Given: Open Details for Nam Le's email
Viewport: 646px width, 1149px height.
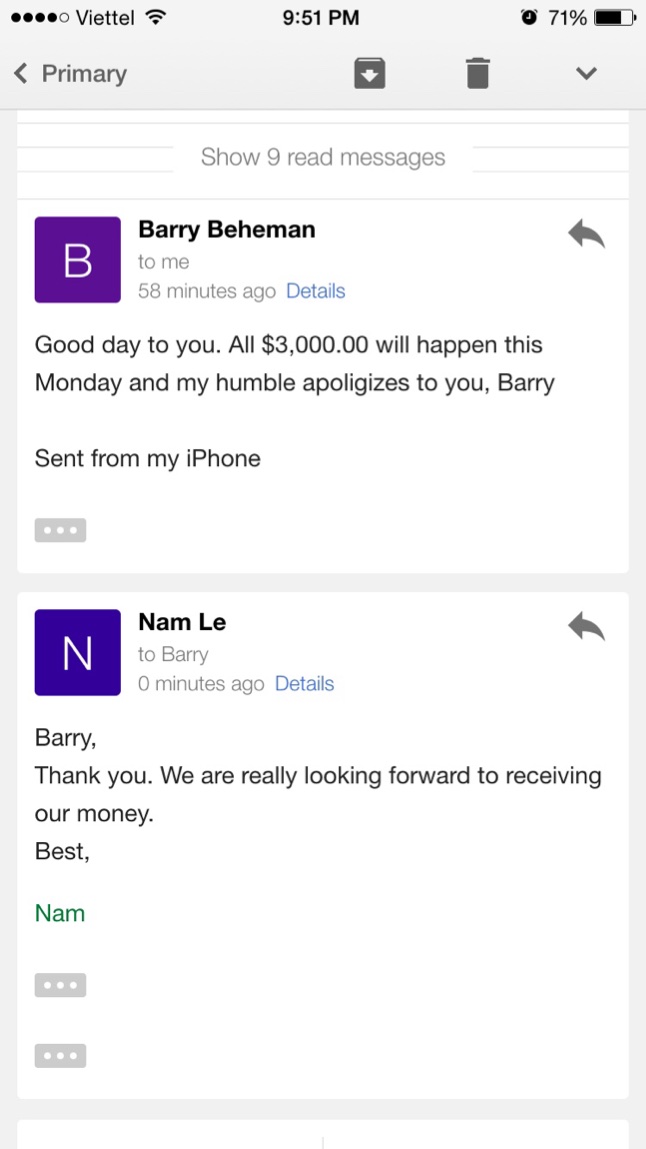Looking at the screenshot, I should (x=304, y=684).
